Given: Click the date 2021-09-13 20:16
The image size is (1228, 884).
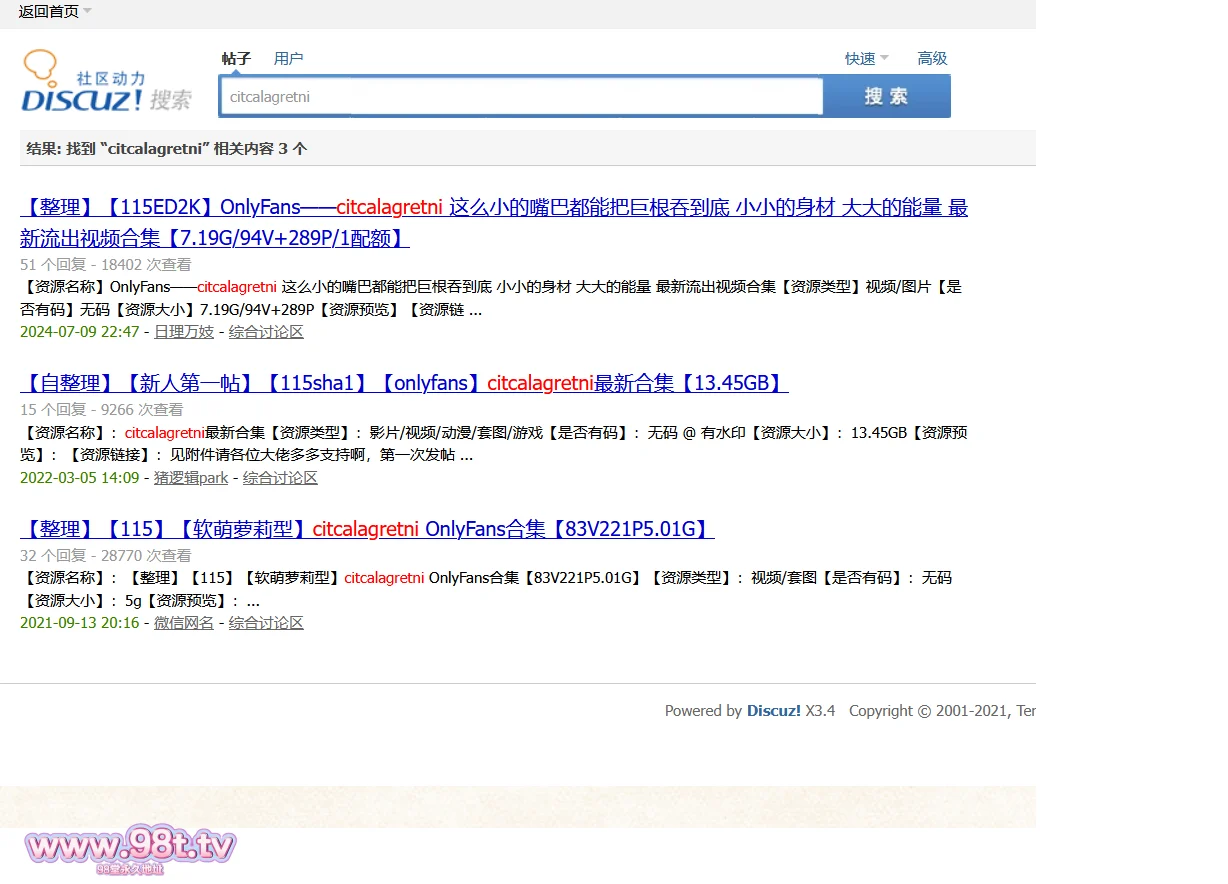Looking at the screenshot, I should click(80, 623).
